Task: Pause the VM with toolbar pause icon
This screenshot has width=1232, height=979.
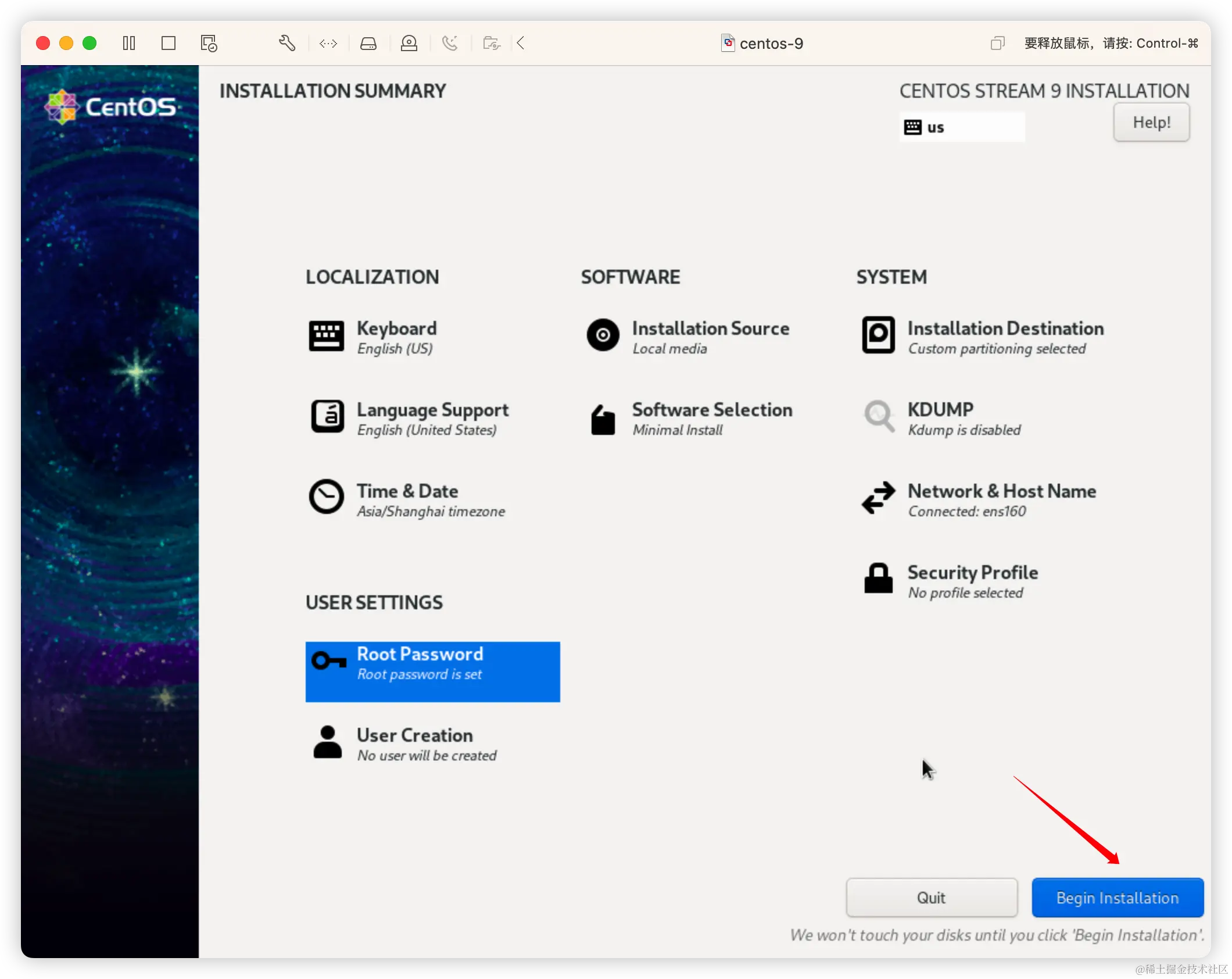Action: pos(129,44)
